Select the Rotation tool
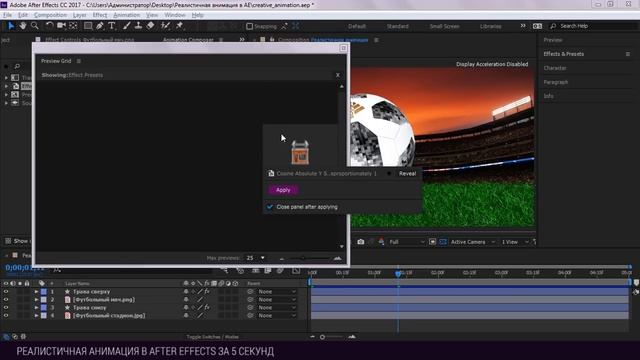 [49, 26]
